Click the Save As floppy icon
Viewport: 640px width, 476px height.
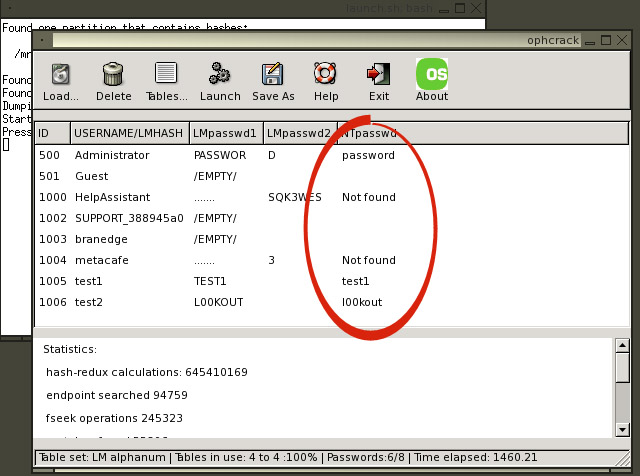coord(273,74)
